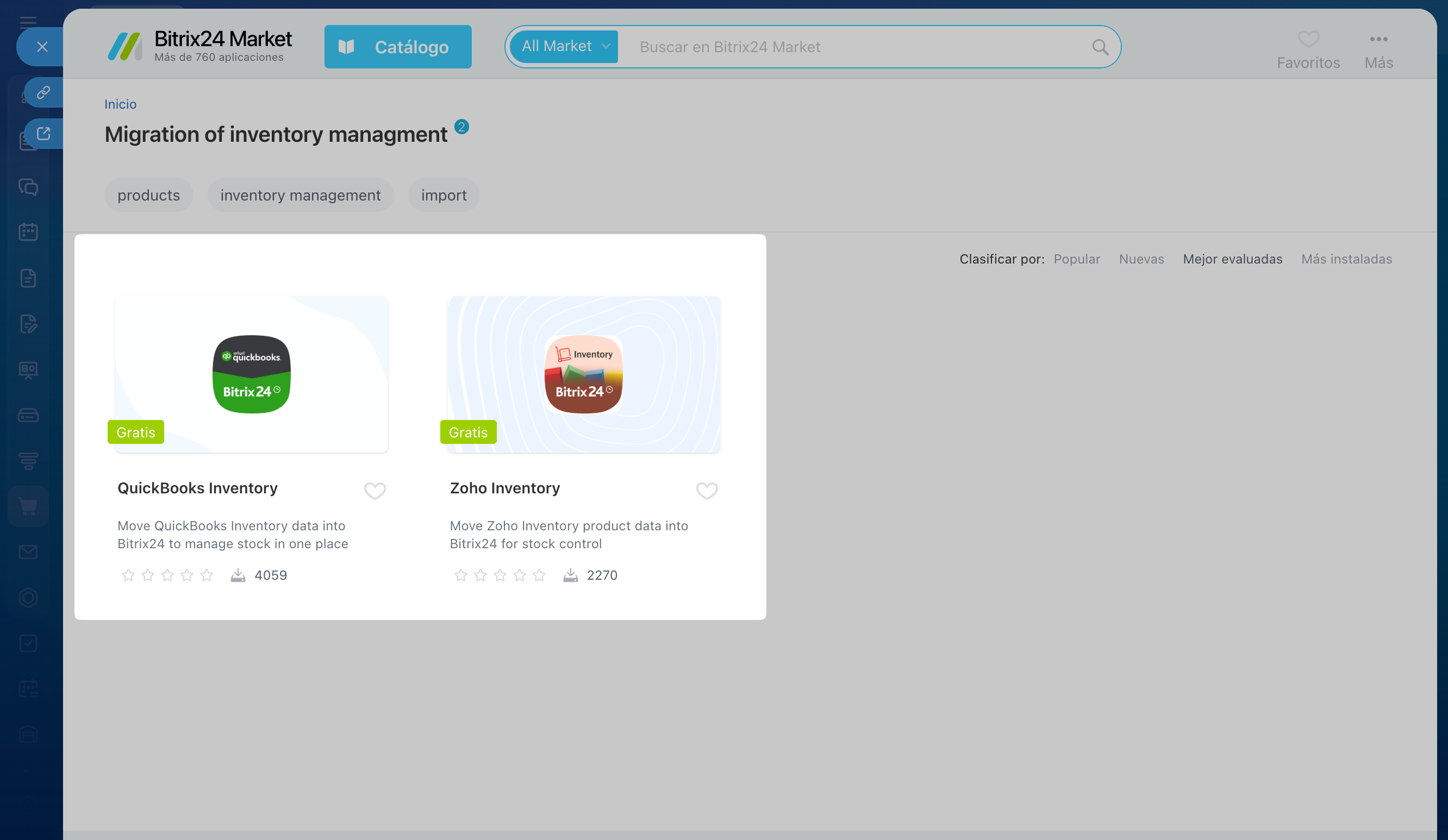Open the checkmark tasks icon in sidebar
The image size is (1448, 840).
(28, 643)
